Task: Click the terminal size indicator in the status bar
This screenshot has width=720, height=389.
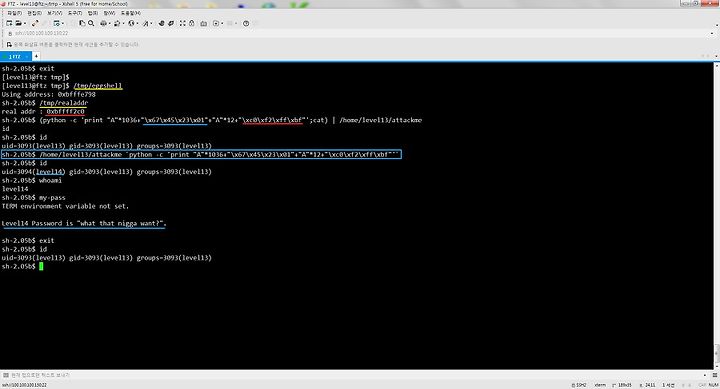Action: coord(622,385)
